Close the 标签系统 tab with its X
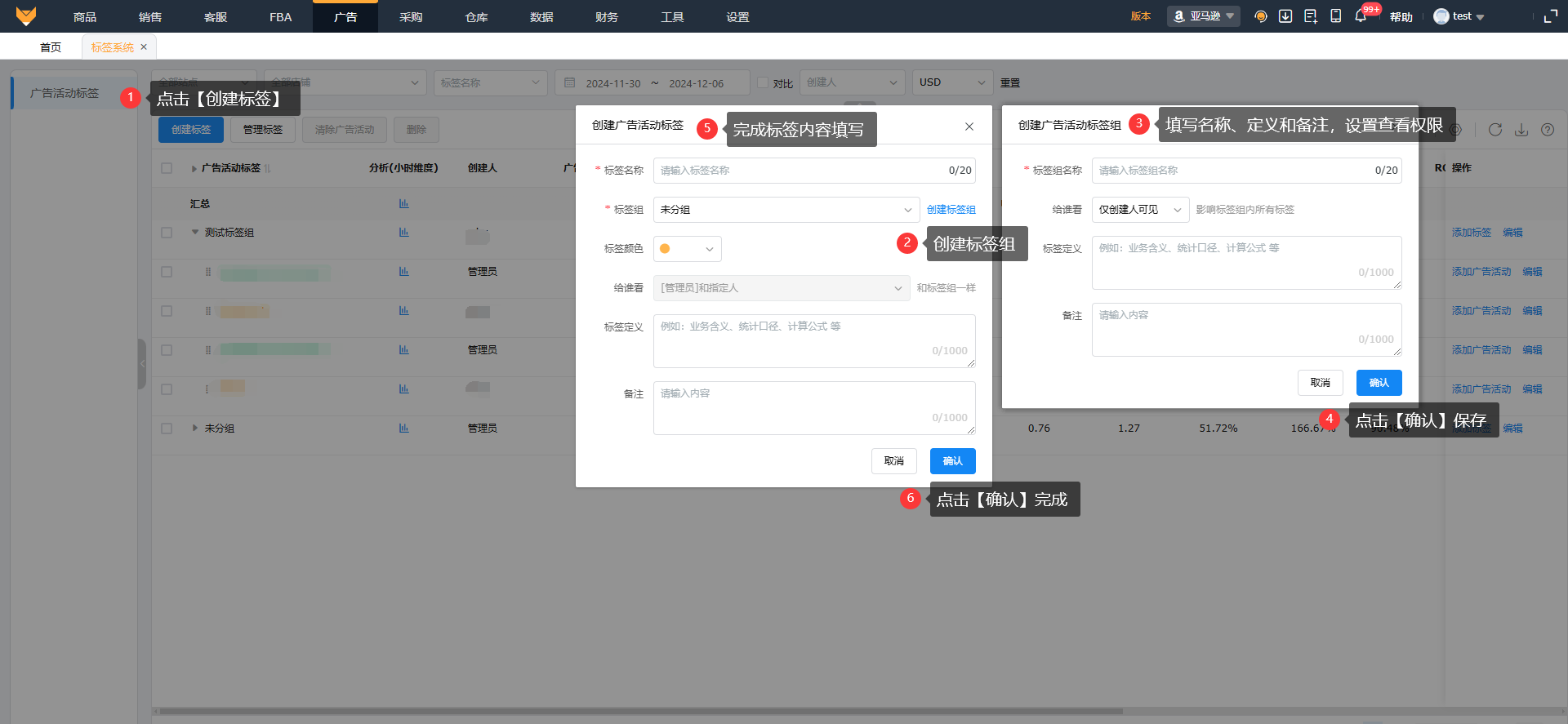 [x=144, y=47]
